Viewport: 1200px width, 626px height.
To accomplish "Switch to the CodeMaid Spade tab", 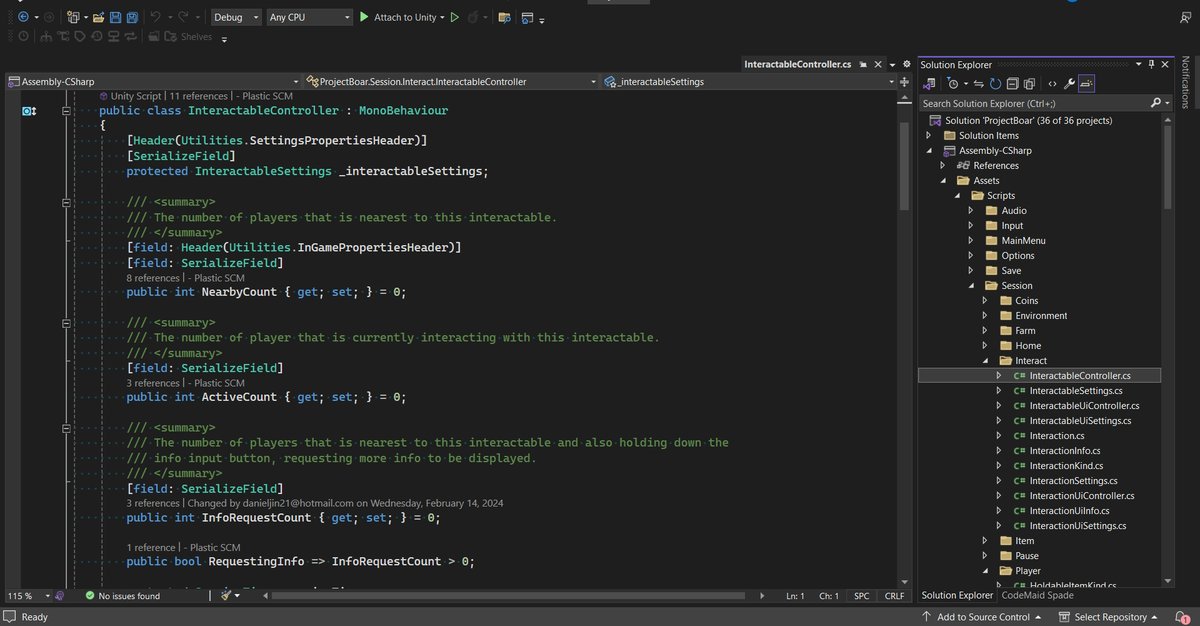I will click(x=1037, y=596).
